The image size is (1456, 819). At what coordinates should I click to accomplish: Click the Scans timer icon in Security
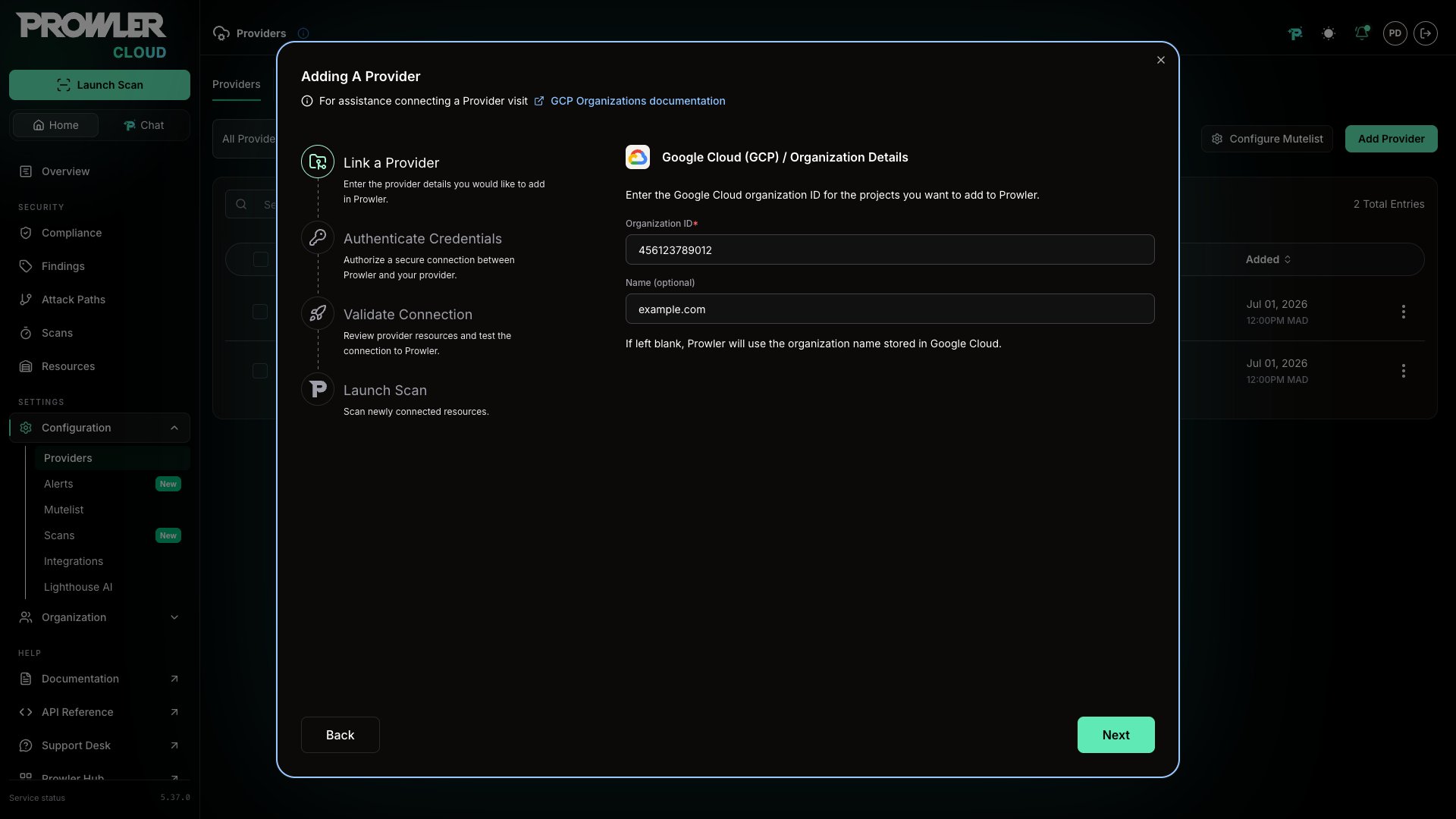tap(26, 333)
